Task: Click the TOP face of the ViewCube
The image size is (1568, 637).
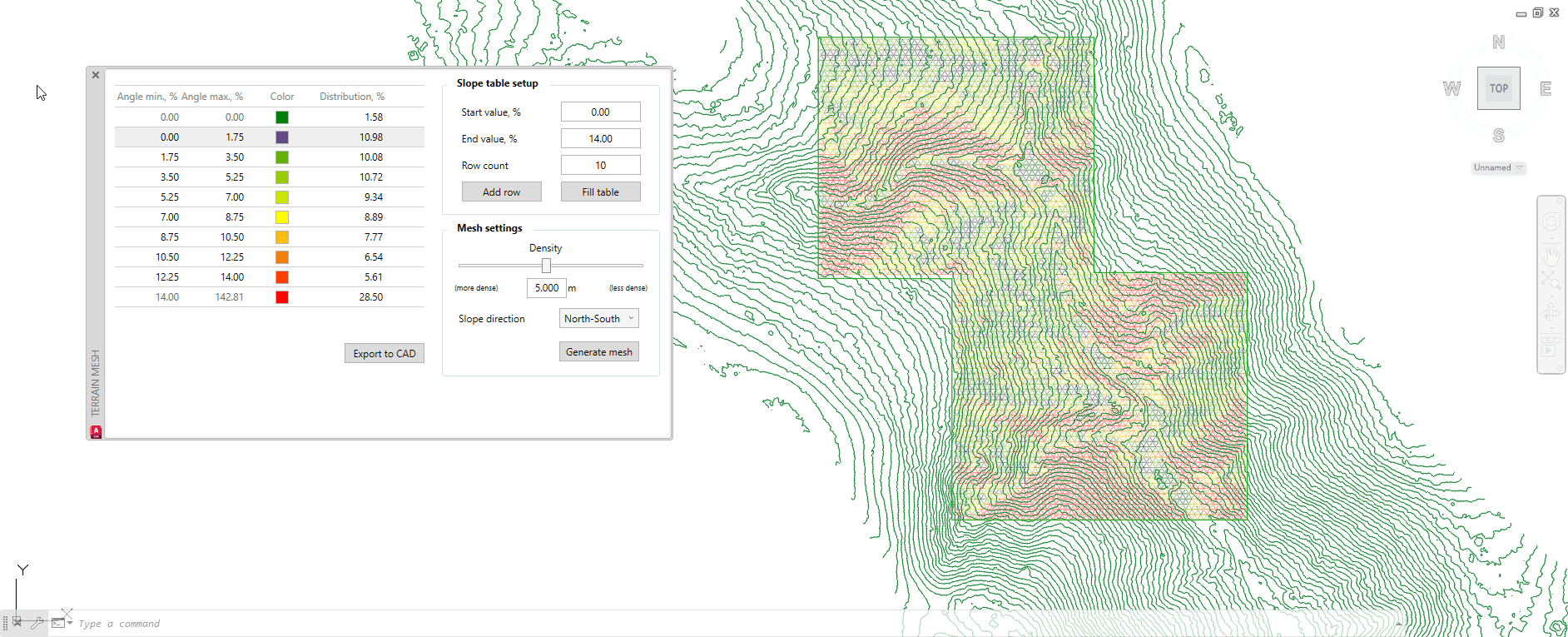Action: (x=1499, y=88)
